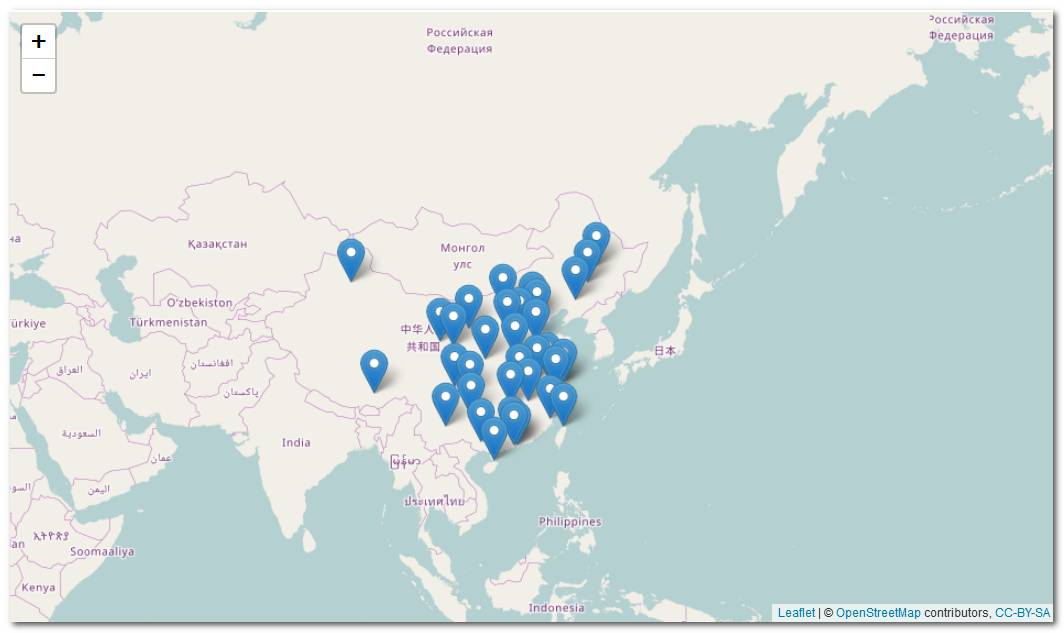The image size is (1064, 633).
Task: Zoom in using the plus button
Action: point(38,42)
